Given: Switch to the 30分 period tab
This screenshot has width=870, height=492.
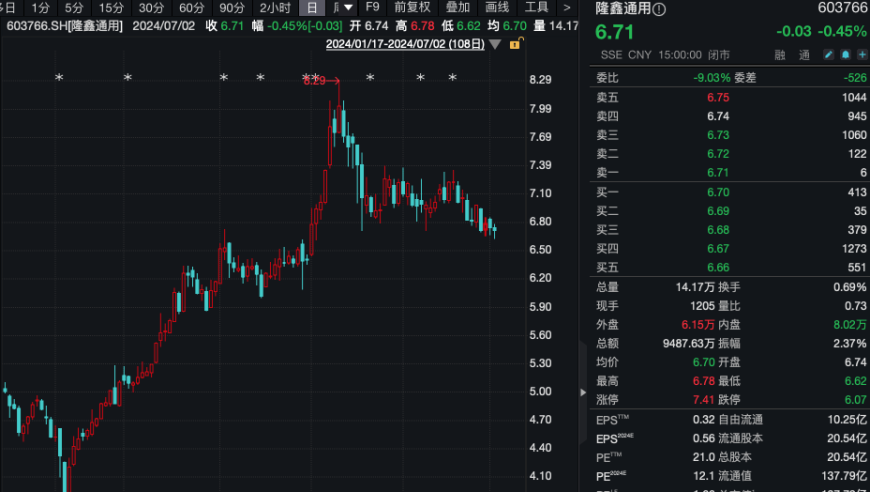Looking at the screenshot, I should click(151, 7).
